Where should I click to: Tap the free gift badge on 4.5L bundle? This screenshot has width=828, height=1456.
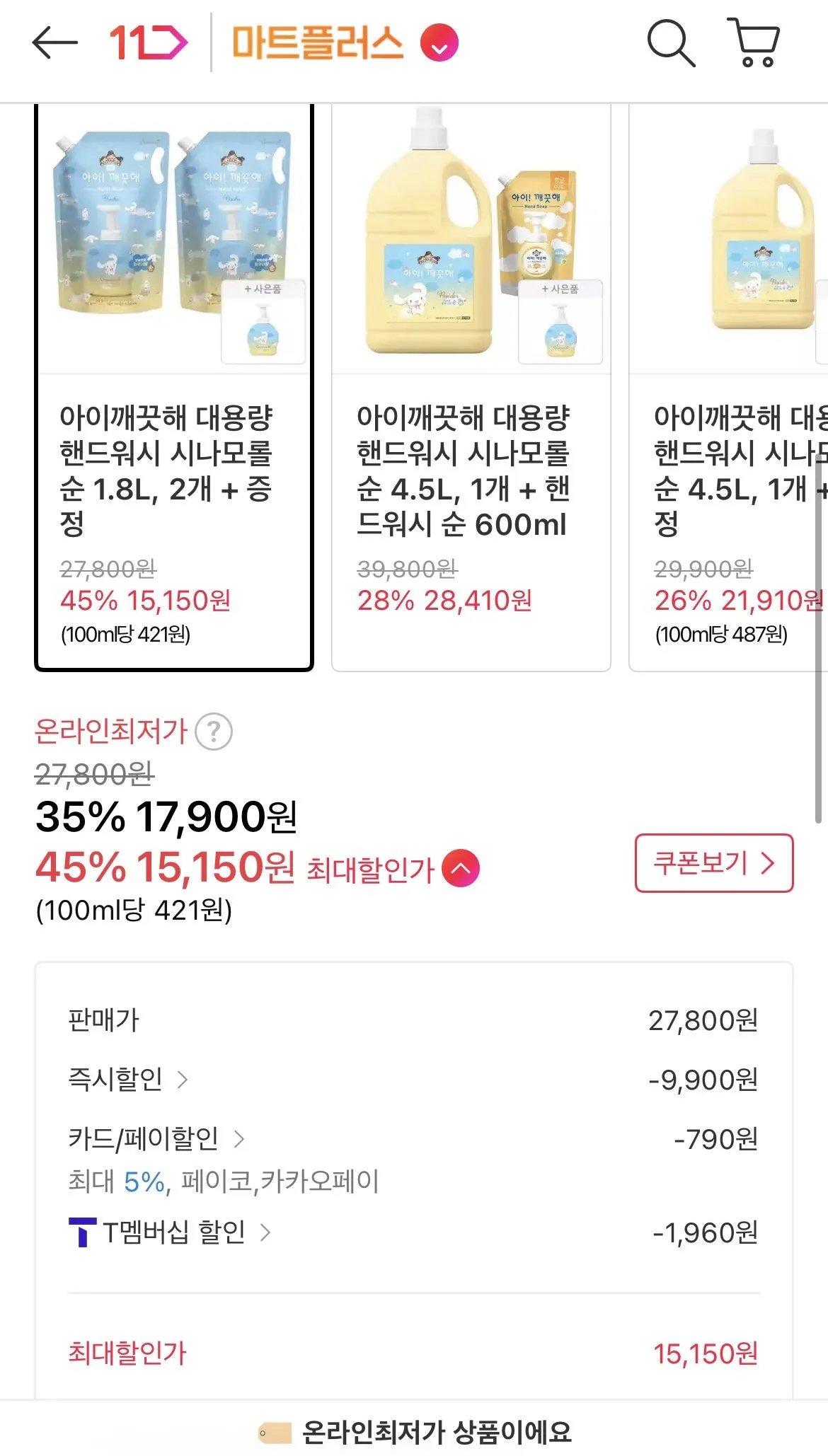pyautogui.click(x=560, y=322)
